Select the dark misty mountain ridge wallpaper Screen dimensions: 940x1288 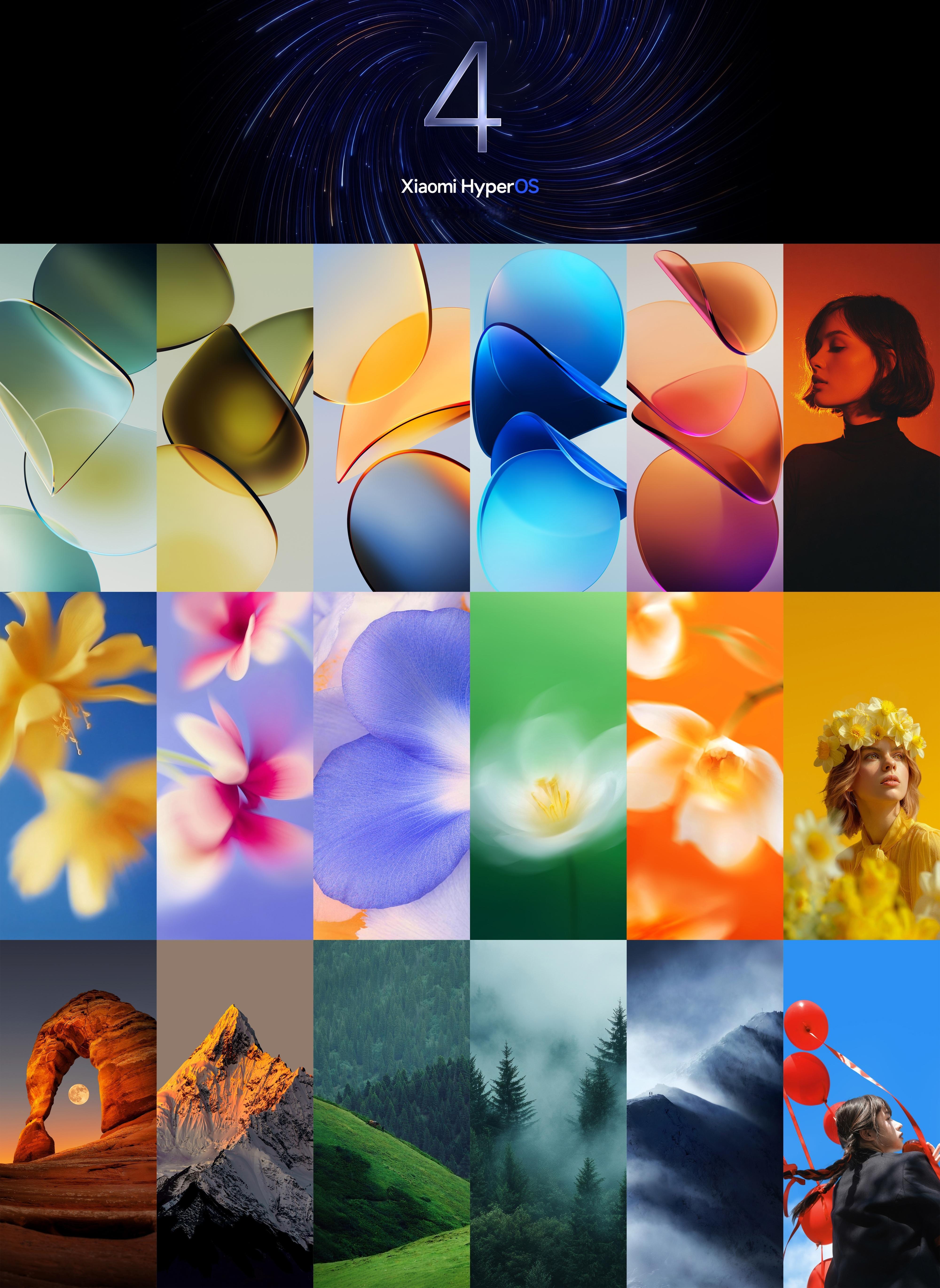[705, 1114]
